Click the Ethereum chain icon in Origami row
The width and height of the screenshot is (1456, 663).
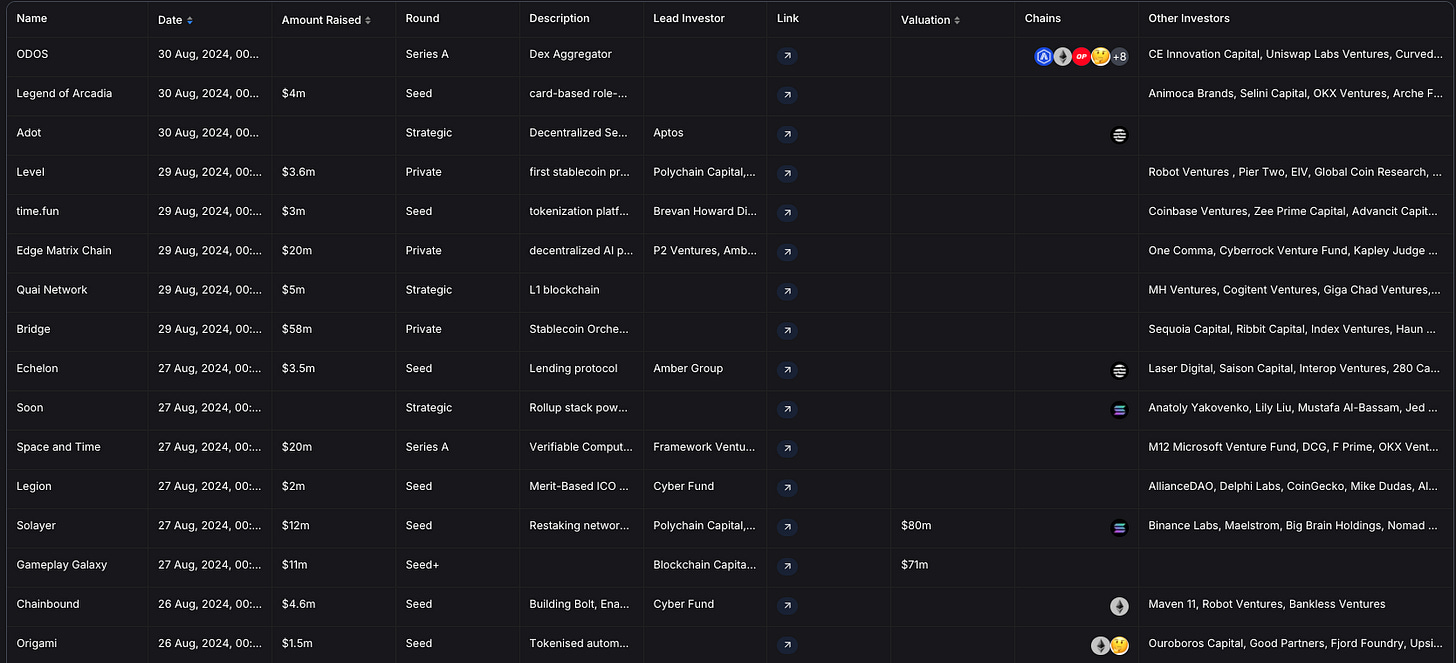point(1100,646)
